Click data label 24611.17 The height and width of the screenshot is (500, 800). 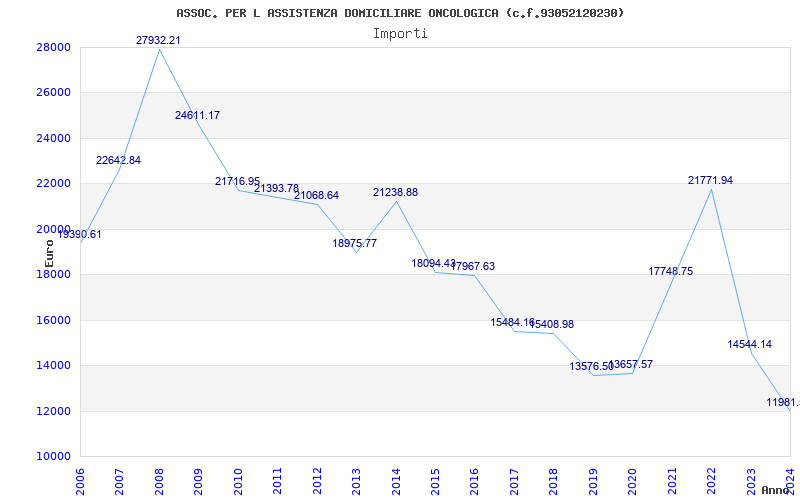coord(197,115)
